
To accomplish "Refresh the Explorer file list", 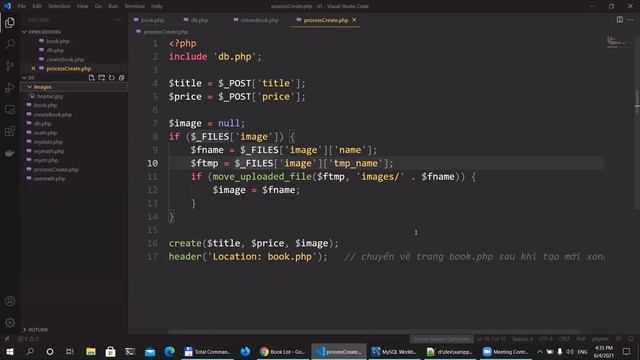I will (111, 78).
